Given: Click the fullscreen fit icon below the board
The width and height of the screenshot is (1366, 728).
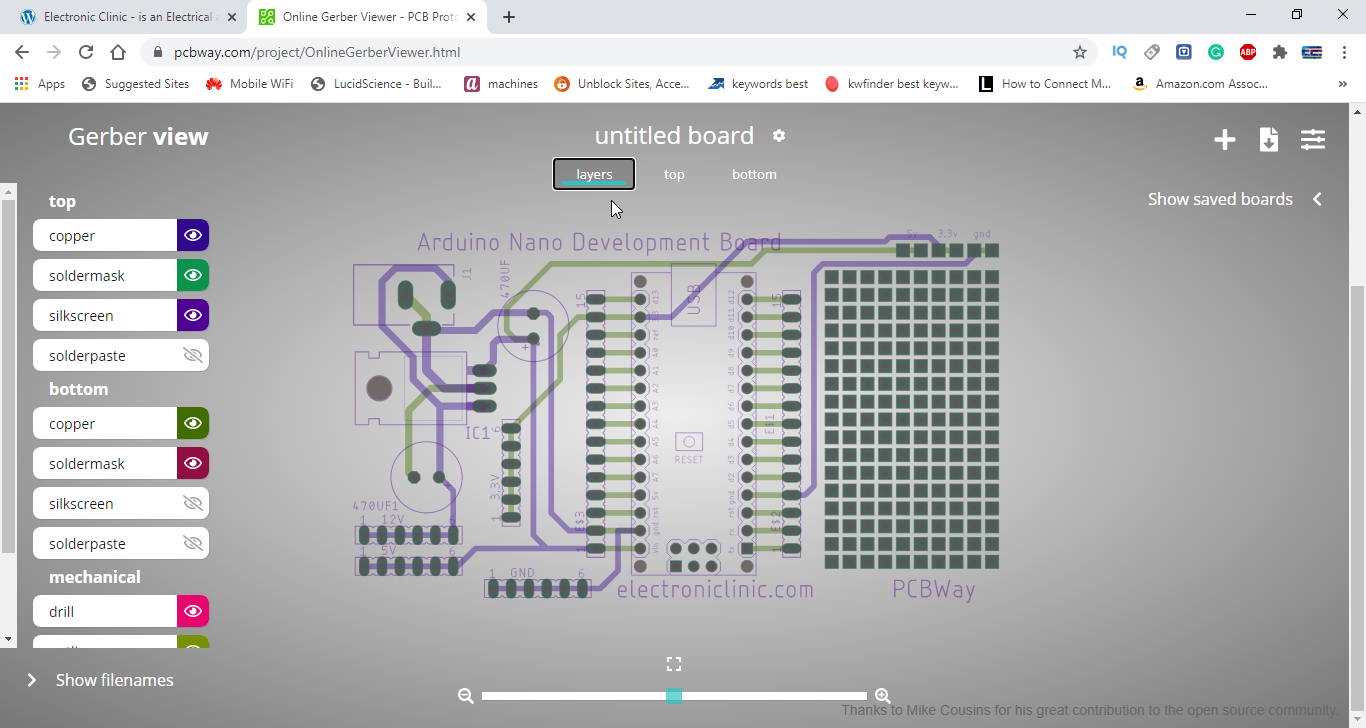Looking at the screenshot, I should 674,664.
